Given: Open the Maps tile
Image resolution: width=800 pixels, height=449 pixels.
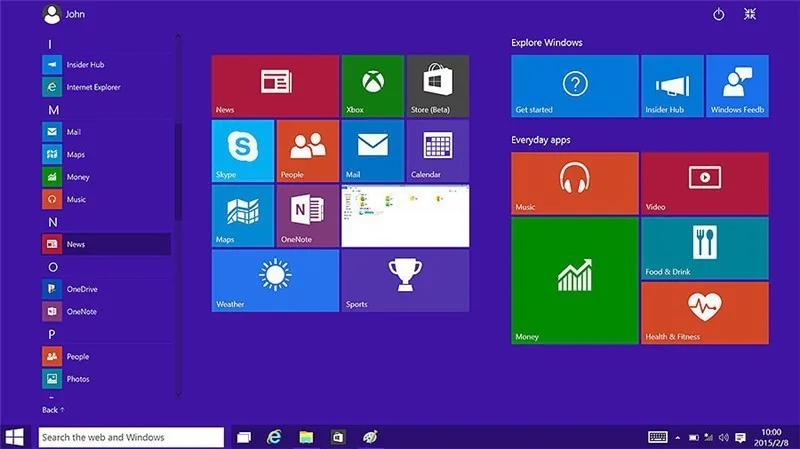Looking at the screenshot, I should [x=243, y=216].
